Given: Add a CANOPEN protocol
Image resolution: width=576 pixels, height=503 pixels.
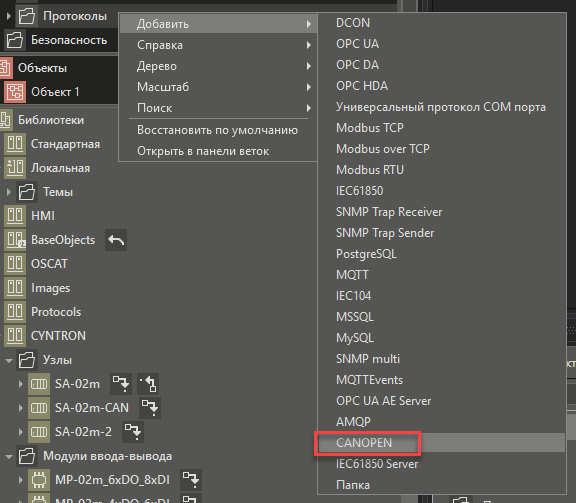Looking at the screenshot, I should pyautogui.click(x=442, y=443).
